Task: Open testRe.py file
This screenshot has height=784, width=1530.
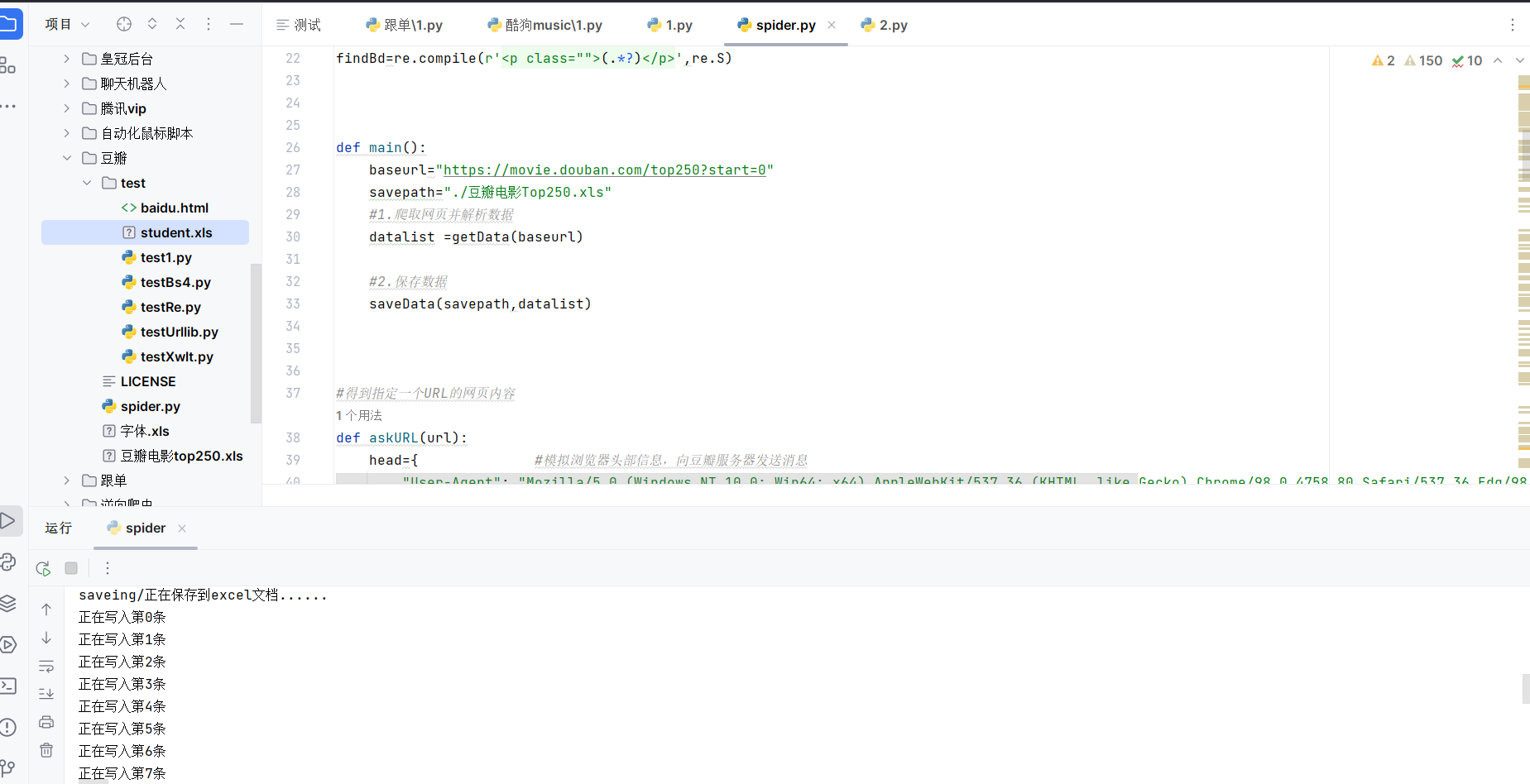Action: (161, 307)
